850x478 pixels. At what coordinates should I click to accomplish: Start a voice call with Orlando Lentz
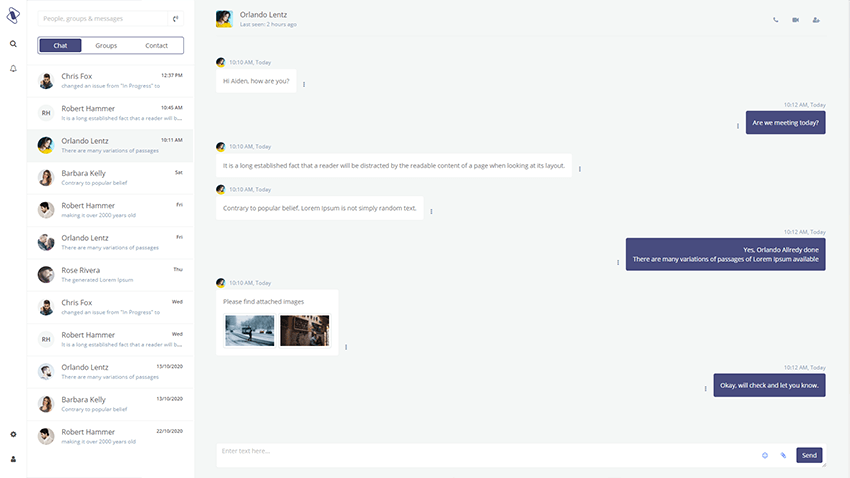776,20
